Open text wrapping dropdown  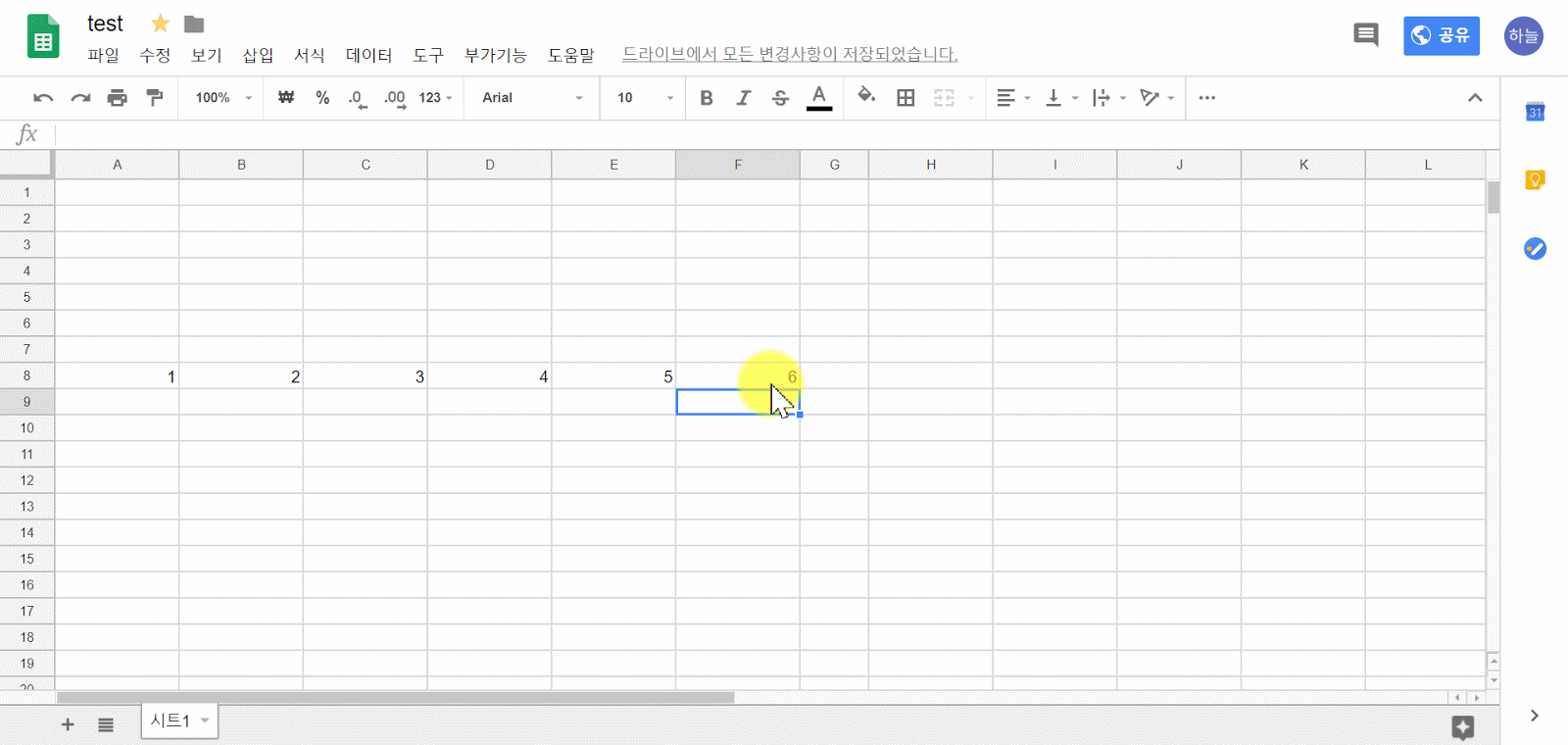pos(1109,98)
